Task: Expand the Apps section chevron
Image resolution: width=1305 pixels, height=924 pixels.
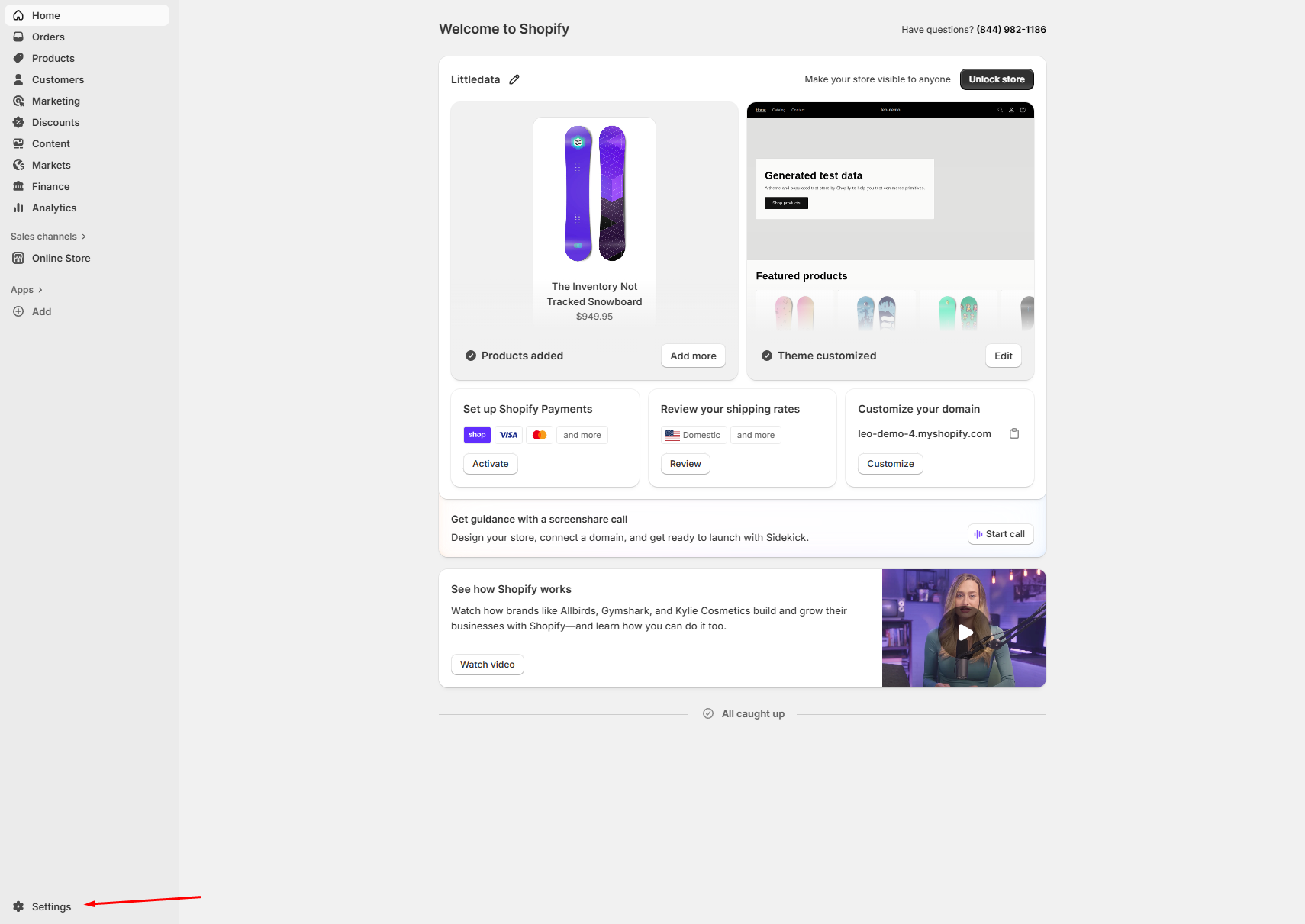Action: pyautogui.click(x=40, y=290)
